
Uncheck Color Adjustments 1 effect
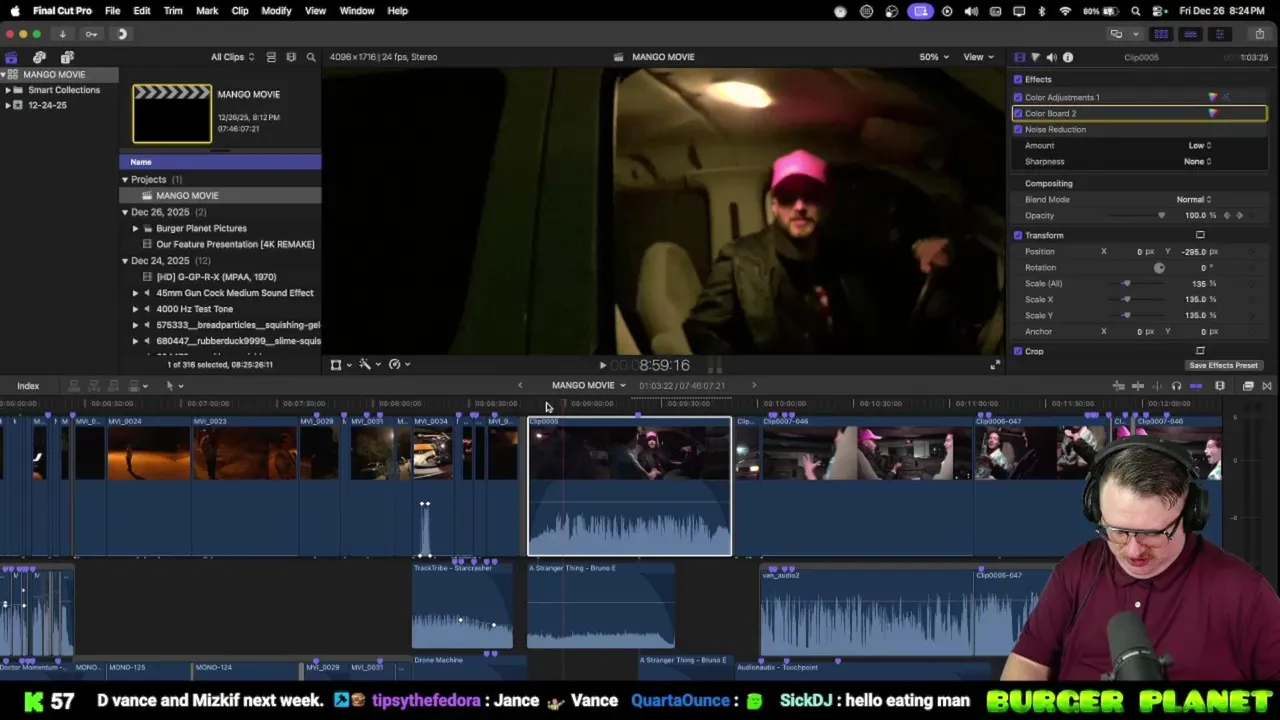point(1018,97)
